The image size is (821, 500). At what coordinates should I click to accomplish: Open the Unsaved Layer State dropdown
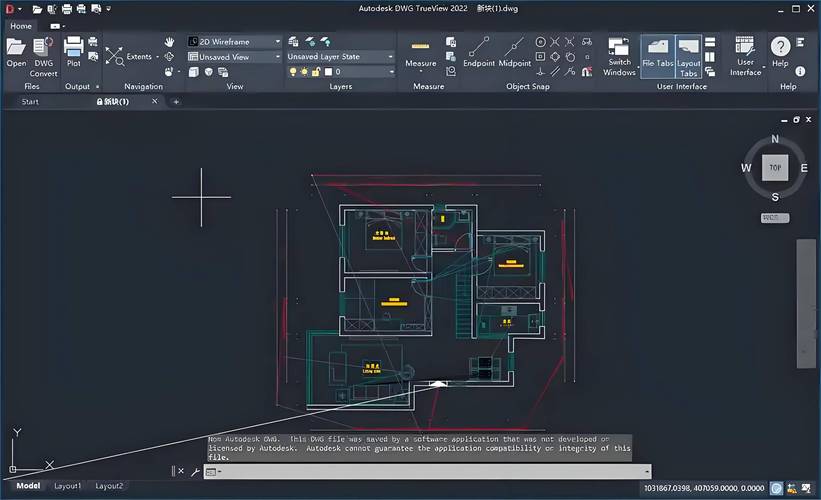340,57
